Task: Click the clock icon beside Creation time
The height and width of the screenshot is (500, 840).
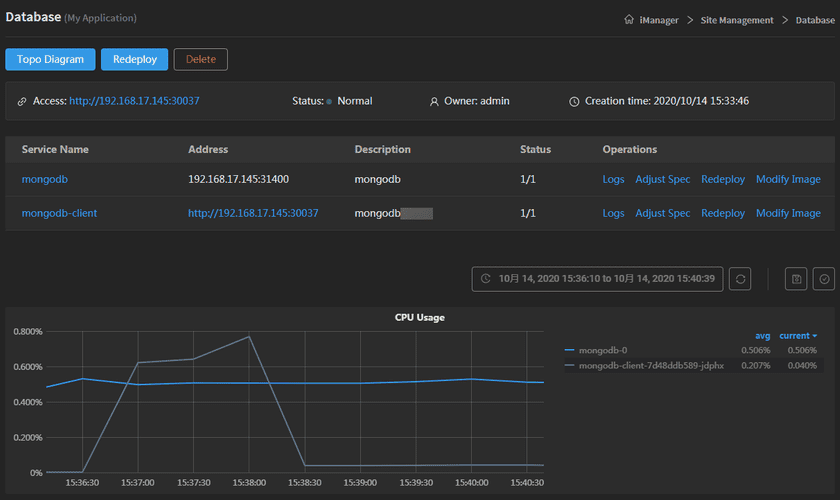Action: coord(574,101)
